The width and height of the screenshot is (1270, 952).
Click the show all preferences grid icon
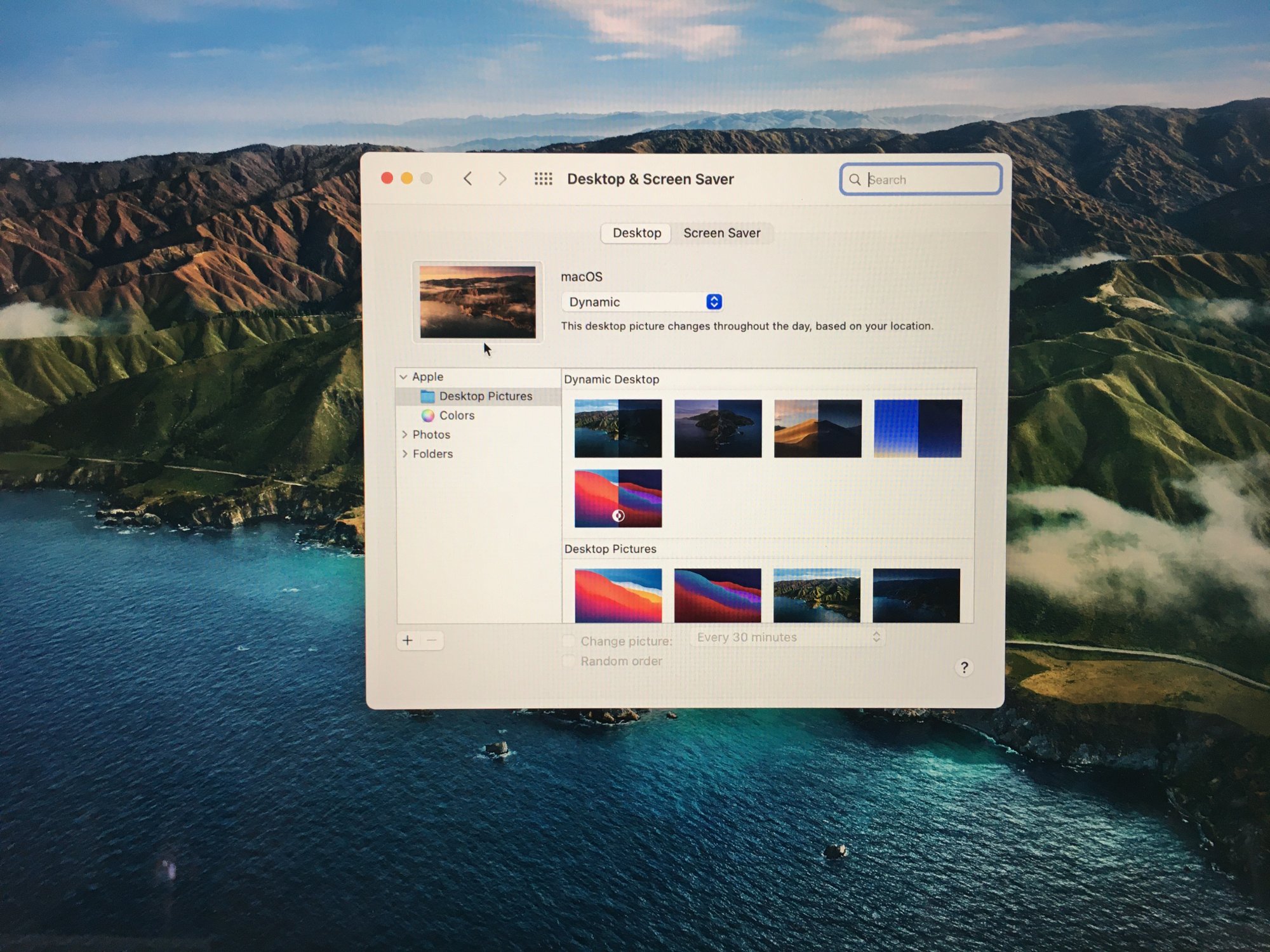(x=543, y=179)
